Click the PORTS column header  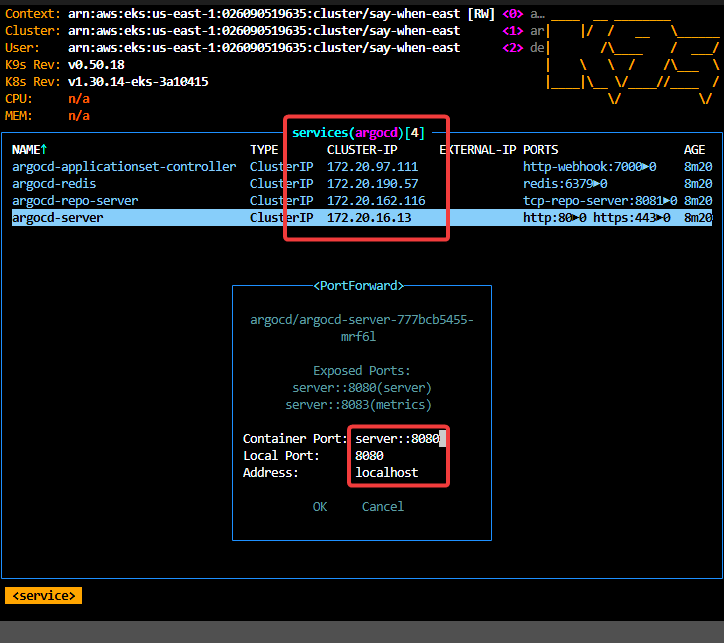(x=541, y=150)
